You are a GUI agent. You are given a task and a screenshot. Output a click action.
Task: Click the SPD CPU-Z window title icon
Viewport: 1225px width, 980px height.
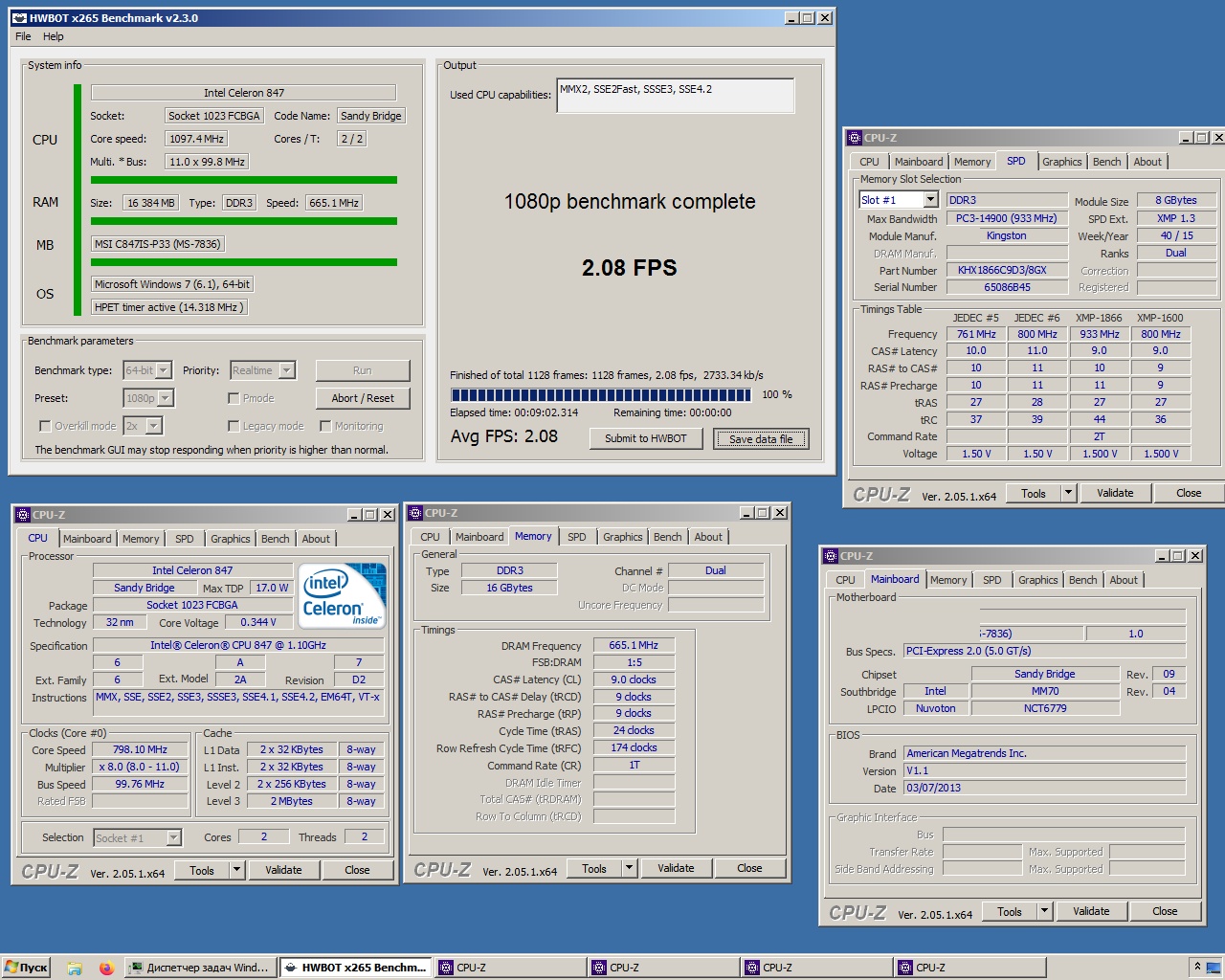pyautogui.click(x=855, y=138)
